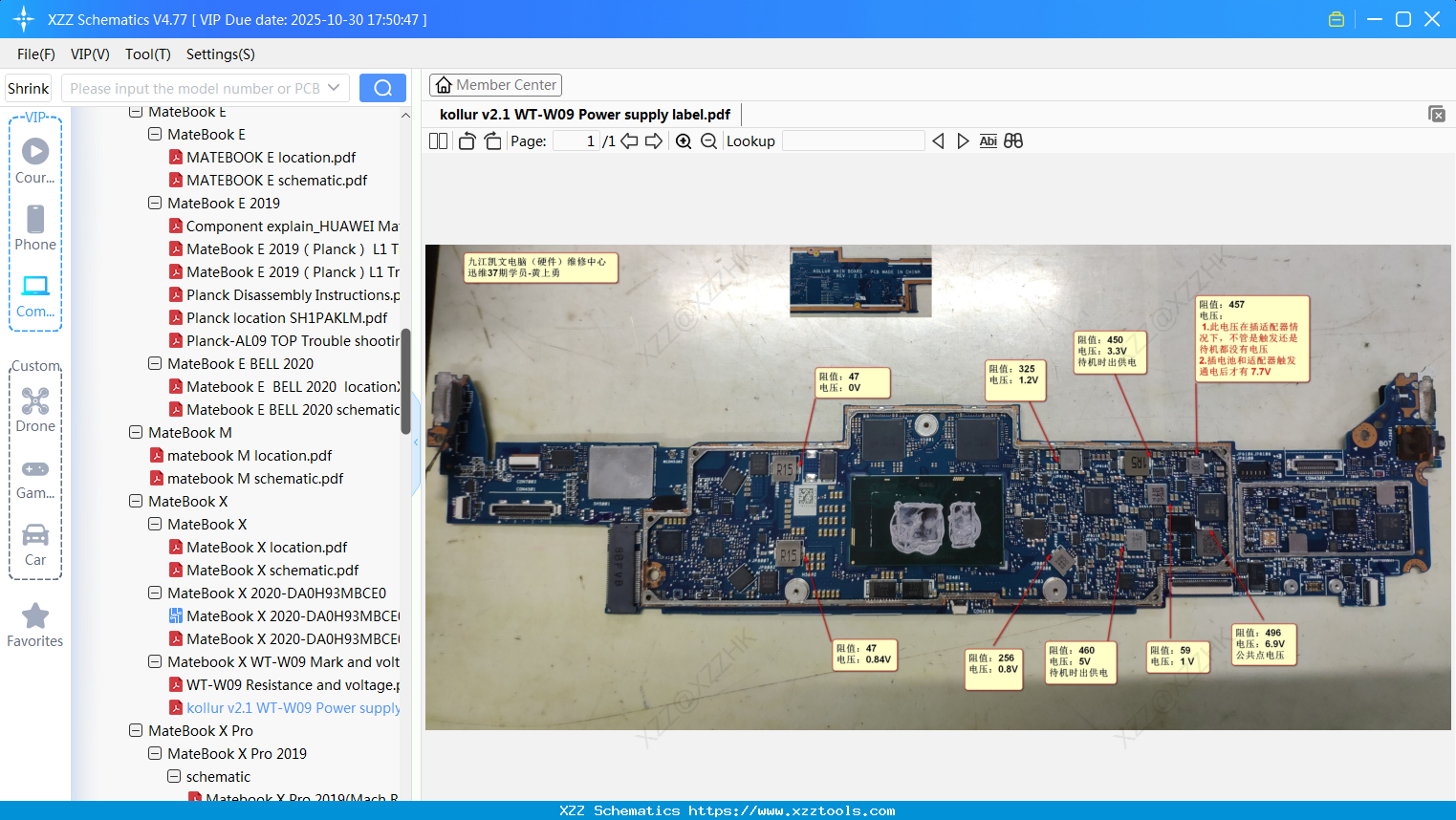Find next lookup match triangle
The width and height of the screenshot is (1456, 820).
(x=963, y=141)
